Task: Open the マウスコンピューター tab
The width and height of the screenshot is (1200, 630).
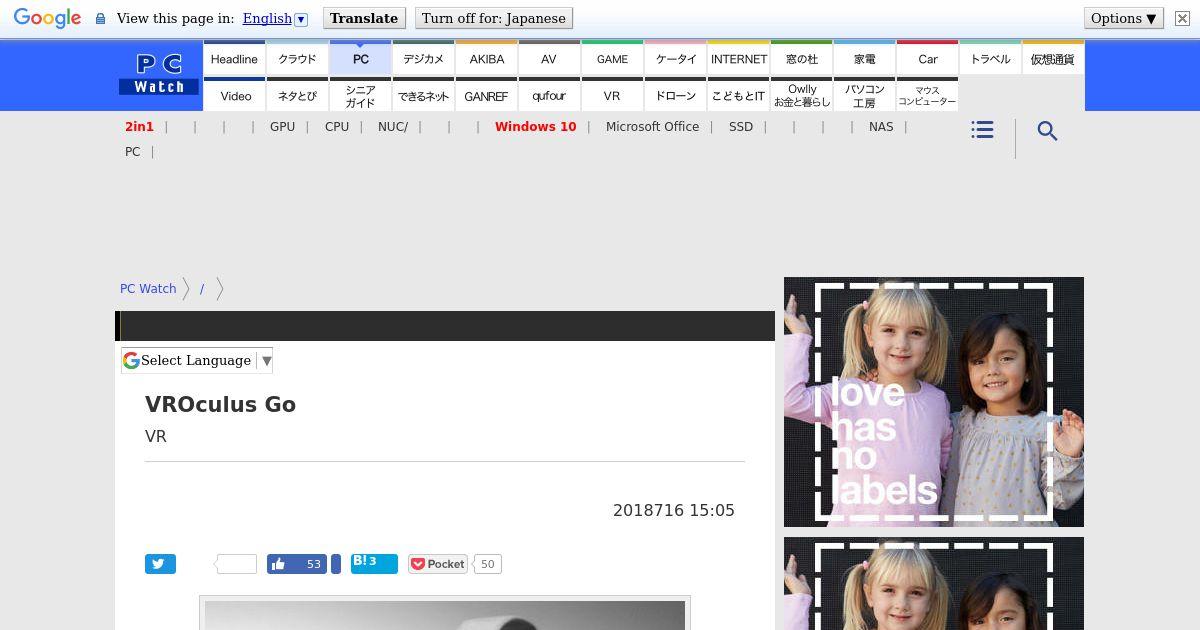Action: [x=927, y=95]
